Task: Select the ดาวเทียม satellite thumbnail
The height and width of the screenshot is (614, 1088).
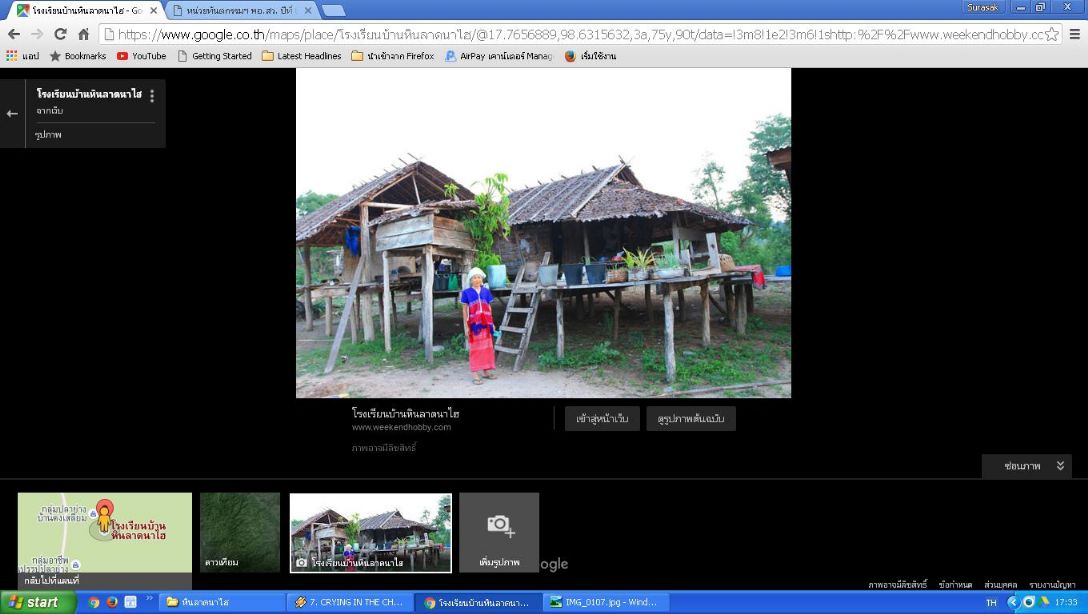Action: point(239,532)
